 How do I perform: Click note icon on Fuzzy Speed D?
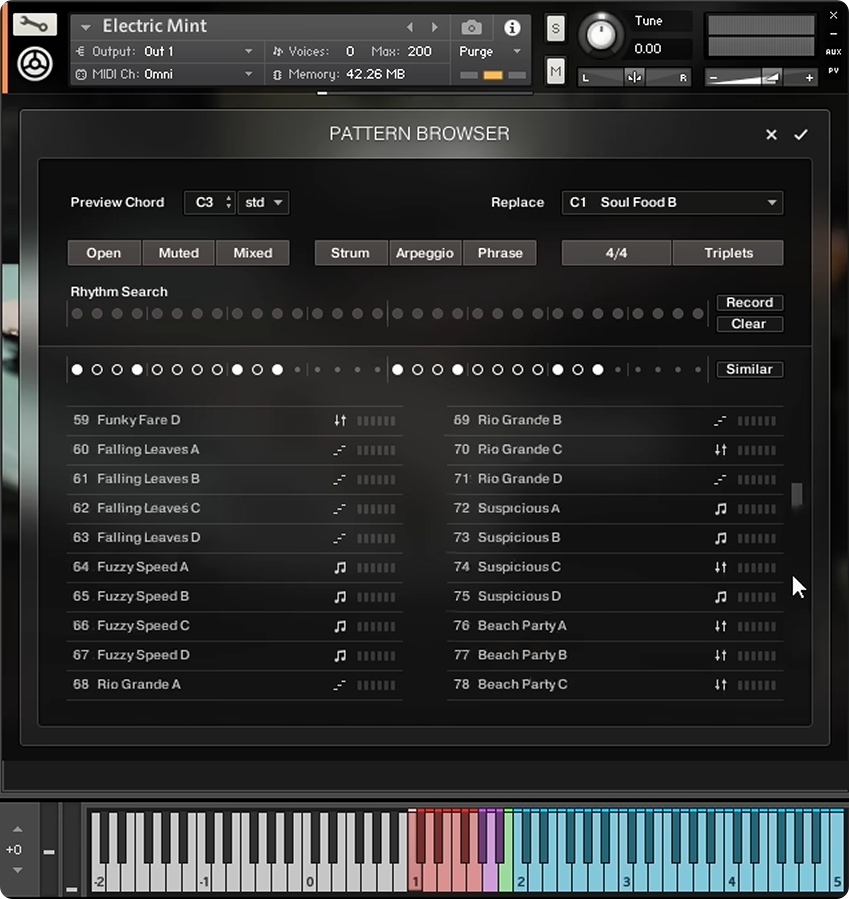340,655
